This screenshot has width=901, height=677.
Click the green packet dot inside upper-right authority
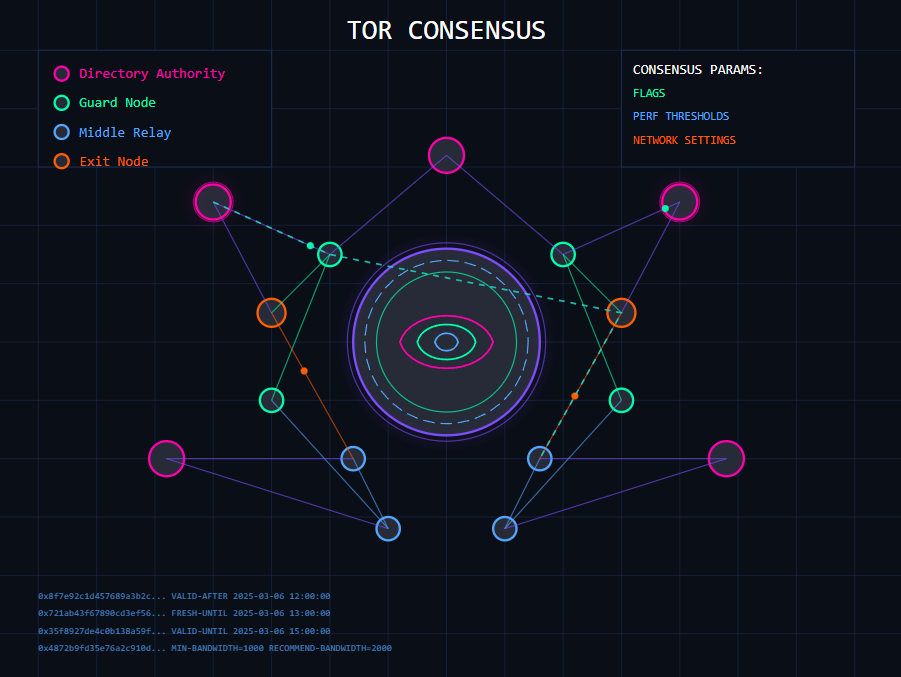coord(665,209)
